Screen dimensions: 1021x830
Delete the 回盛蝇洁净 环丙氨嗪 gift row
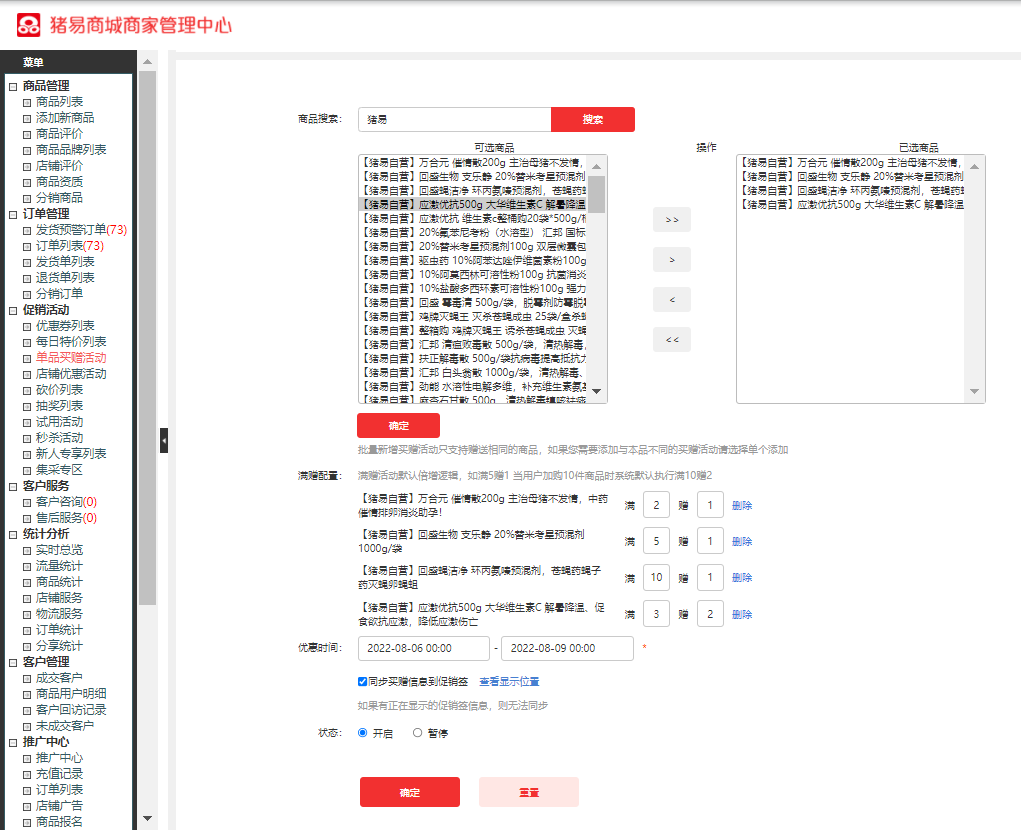point(742,577)
